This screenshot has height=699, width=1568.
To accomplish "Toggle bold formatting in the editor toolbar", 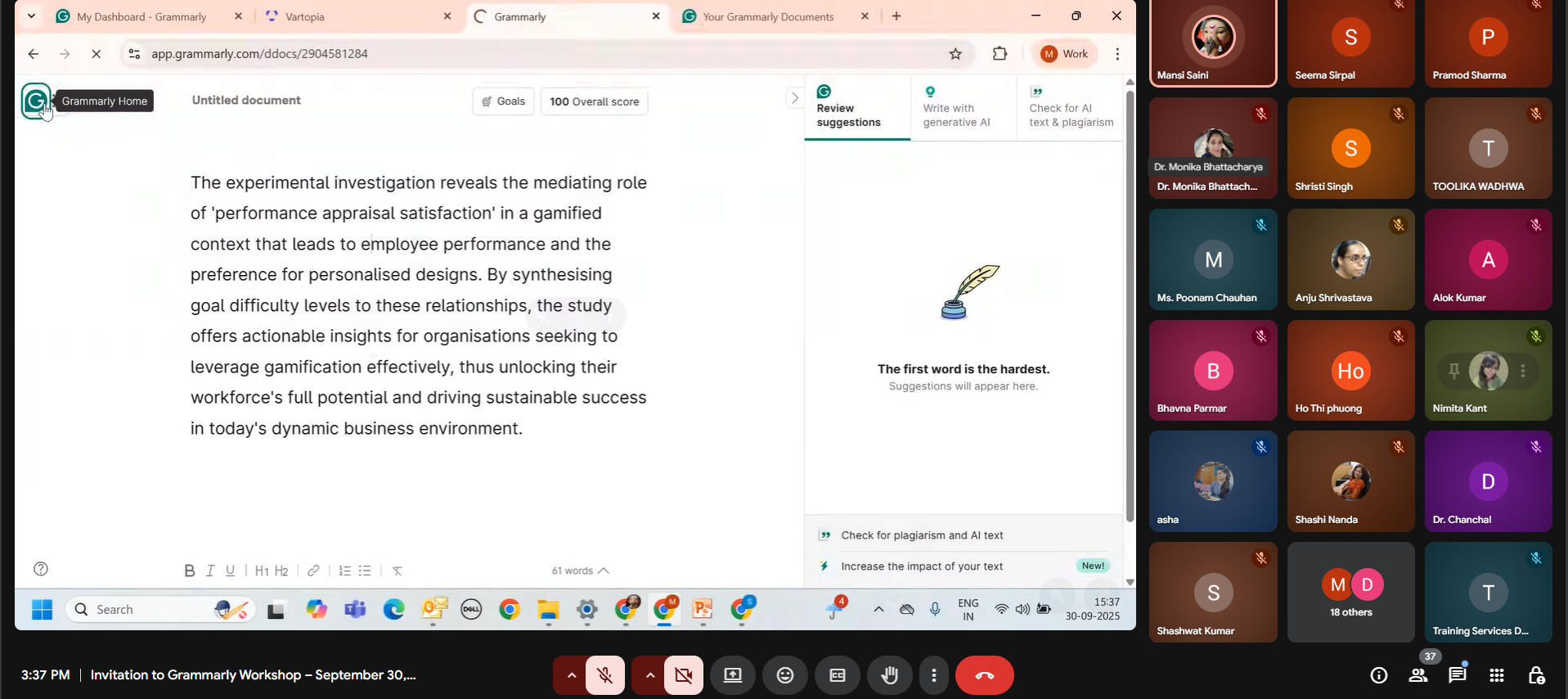I will pos(189,570).
